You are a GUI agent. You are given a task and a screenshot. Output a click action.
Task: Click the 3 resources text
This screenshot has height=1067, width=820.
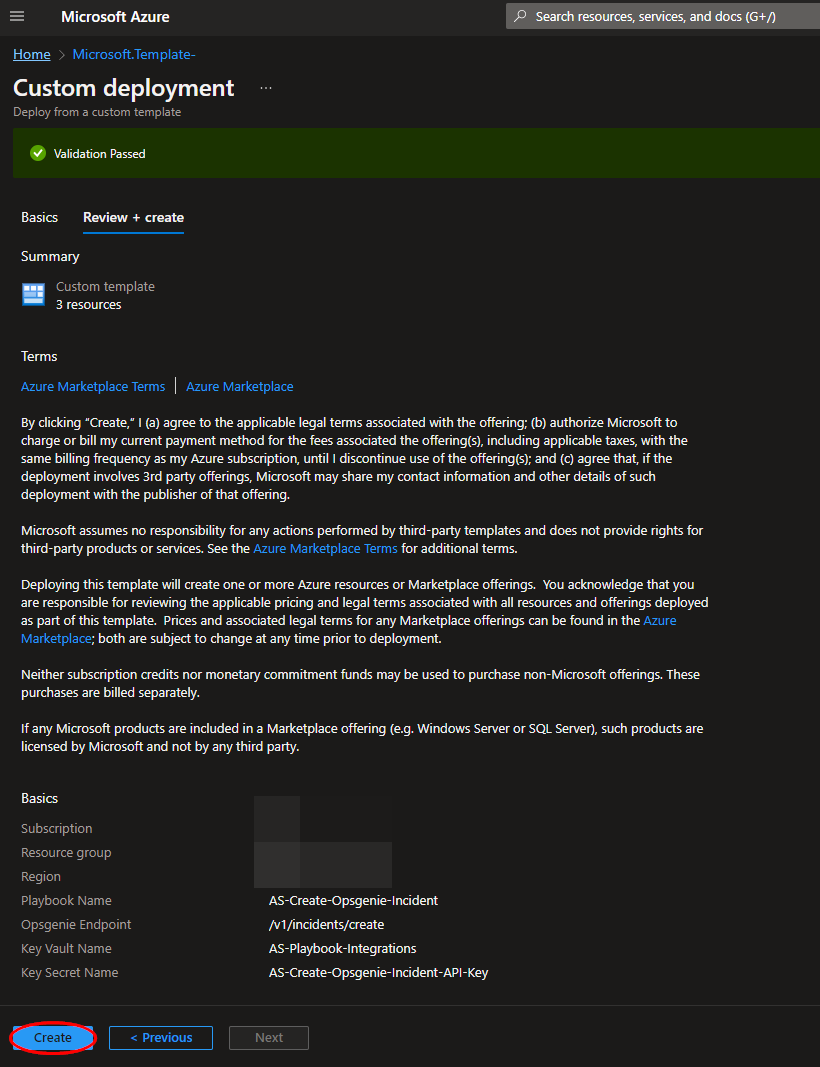(88, 305)
